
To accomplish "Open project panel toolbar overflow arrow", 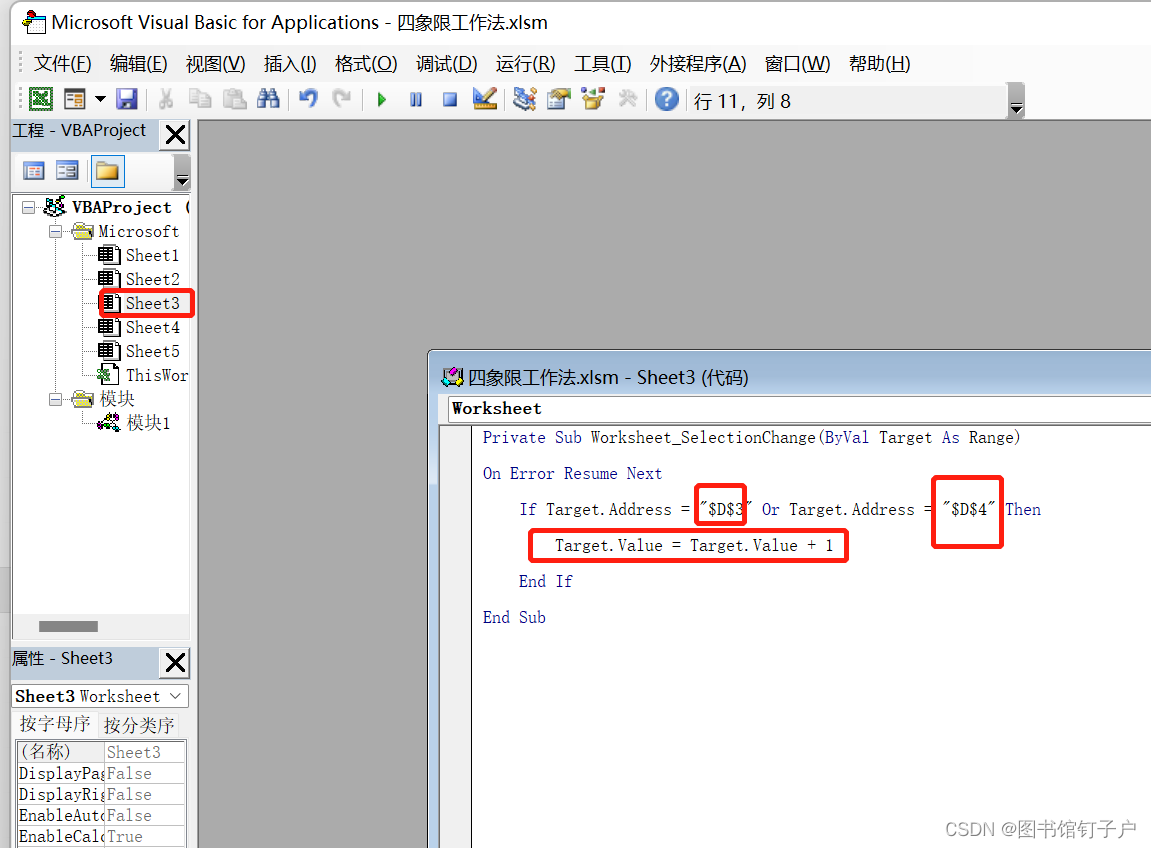I will point(182,173).
